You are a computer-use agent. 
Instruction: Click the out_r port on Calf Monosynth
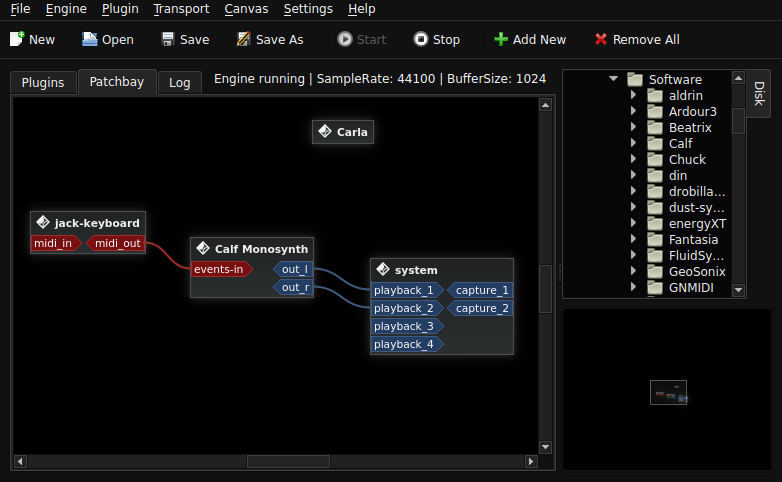point(294,287)
